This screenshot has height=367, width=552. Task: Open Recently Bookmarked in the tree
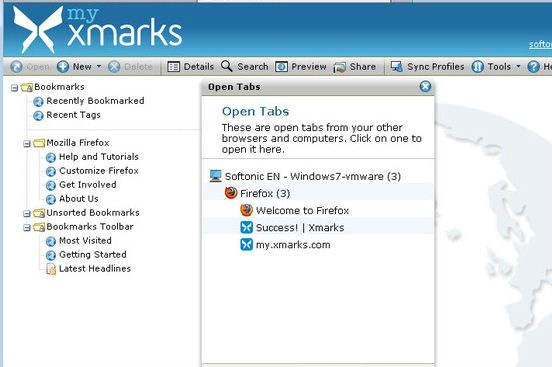[x=95, y=101]
